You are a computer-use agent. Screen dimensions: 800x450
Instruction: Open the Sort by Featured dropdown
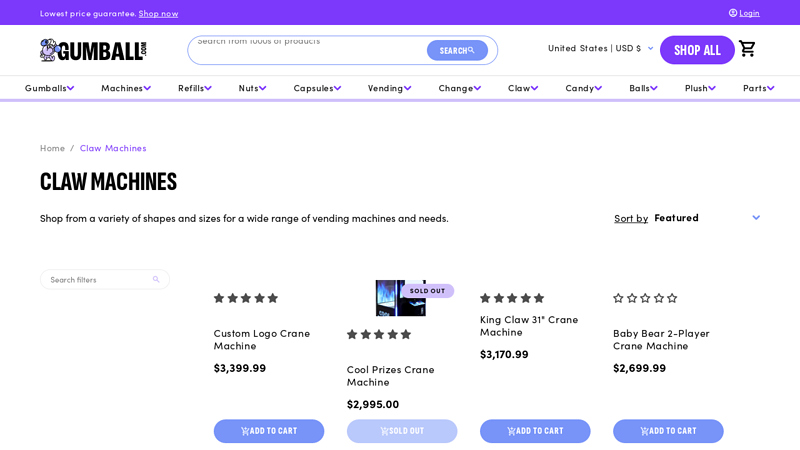tap(706, 218)
